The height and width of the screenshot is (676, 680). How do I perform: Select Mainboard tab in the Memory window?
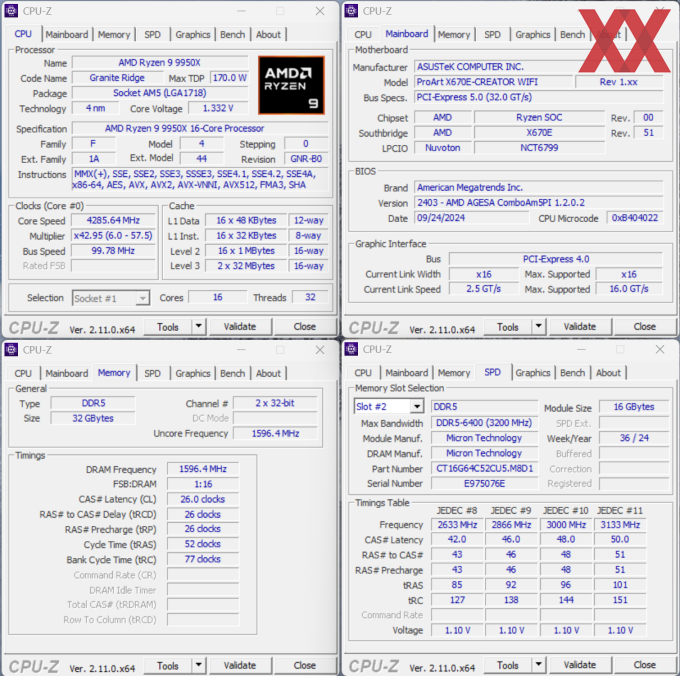(67, 373)
